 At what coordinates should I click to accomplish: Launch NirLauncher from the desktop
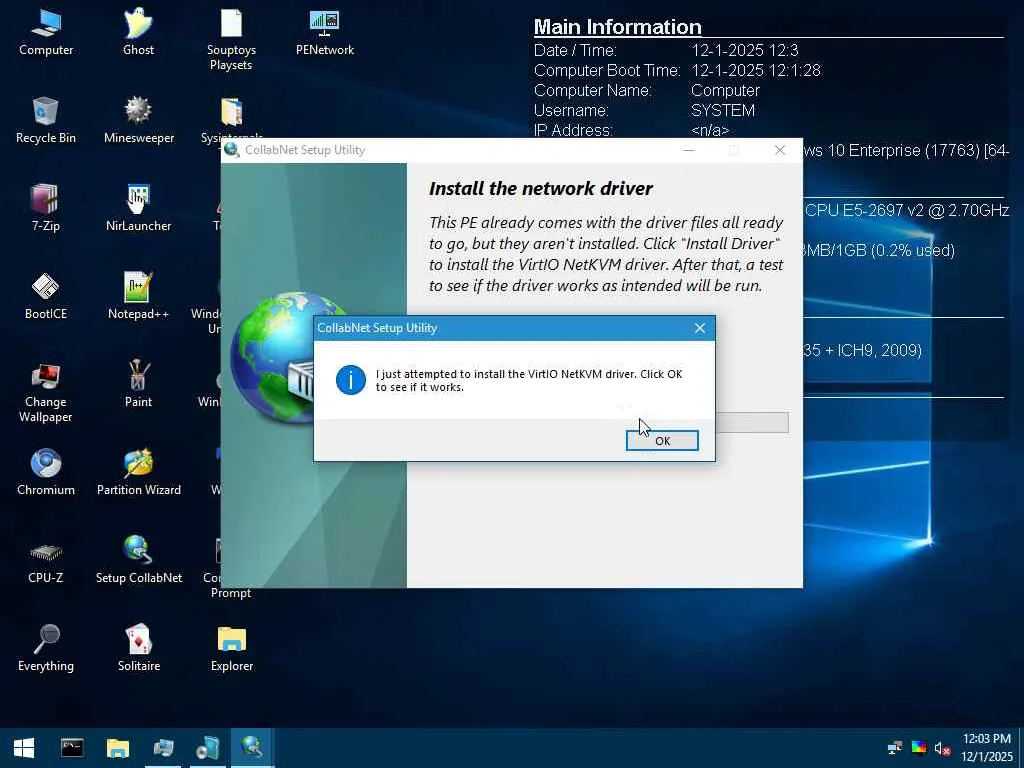[138, 208]
